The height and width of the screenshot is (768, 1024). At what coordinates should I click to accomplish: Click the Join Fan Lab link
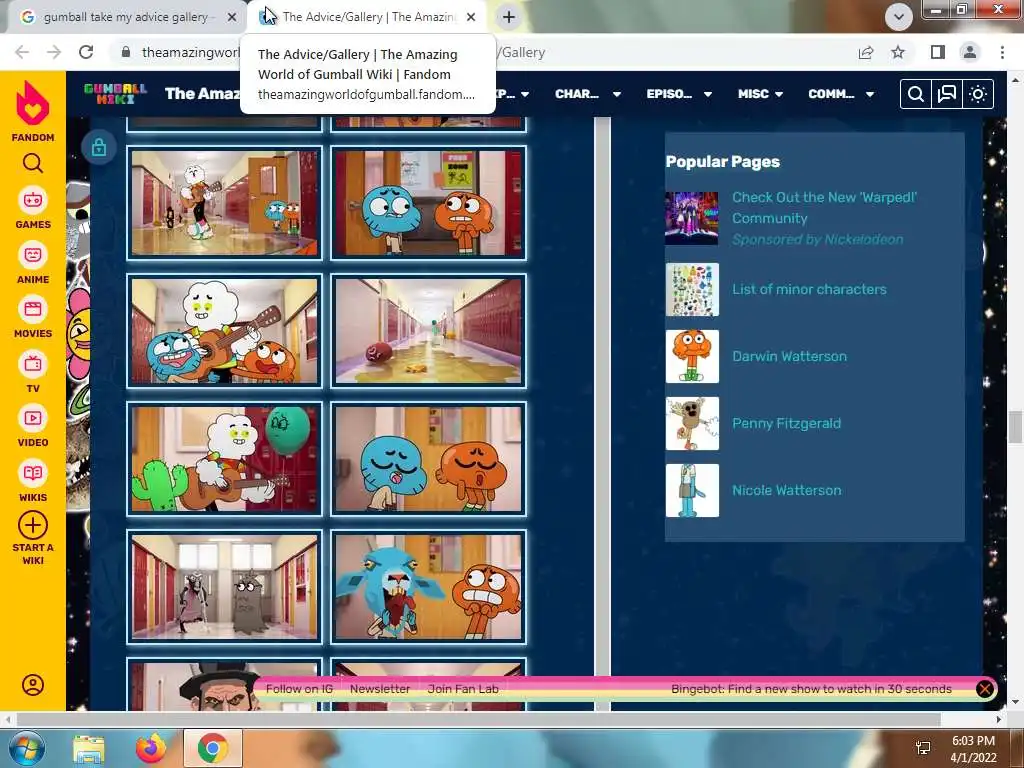click(463, 688)
